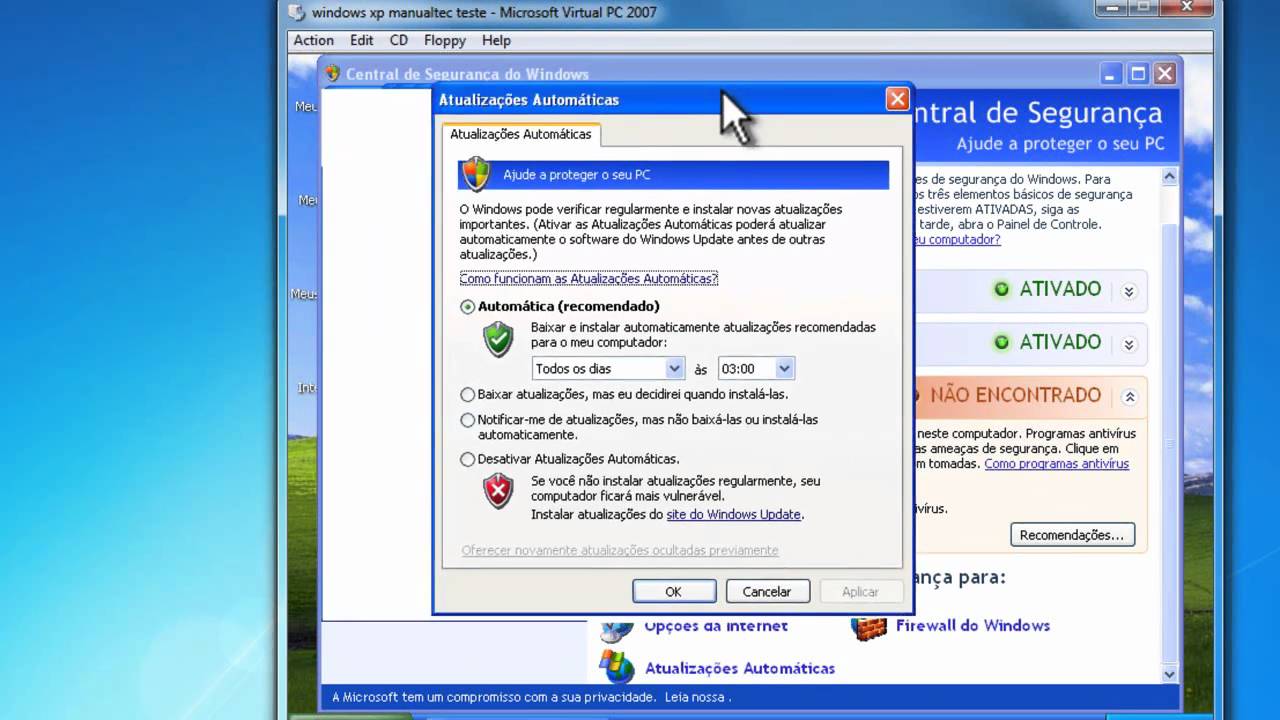Select Desativar Atualizações Automáticas radio button
The image size is (1280, 720).
coord(467,460)
